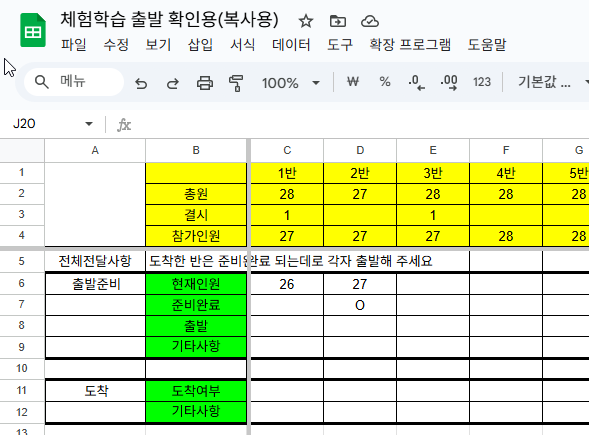Check the cloud save status icon
The height and width of the screenshot is (435, 589).
click(x=370, y=21)
